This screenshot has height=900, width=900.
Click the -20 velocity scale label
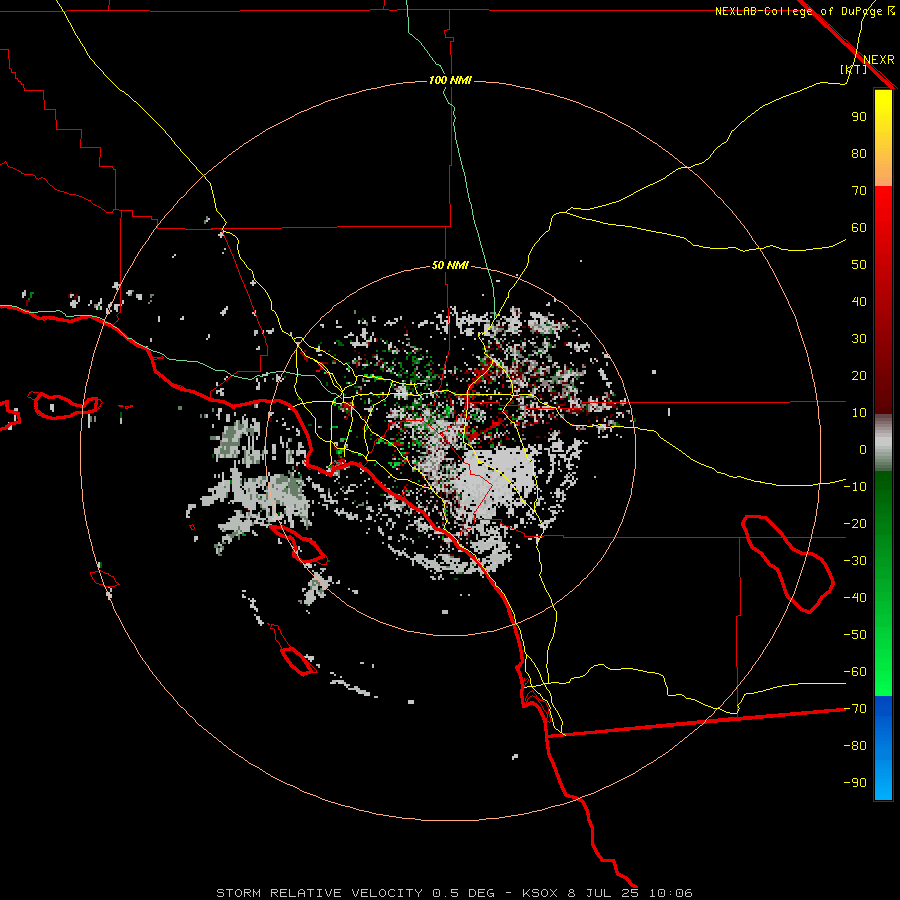coord(855,523)
